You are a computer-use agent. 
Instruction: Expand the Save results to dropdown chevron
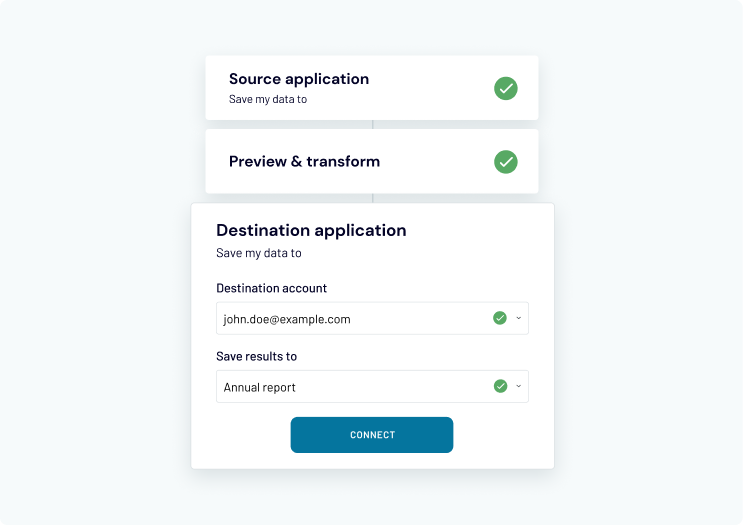[519, 386]
